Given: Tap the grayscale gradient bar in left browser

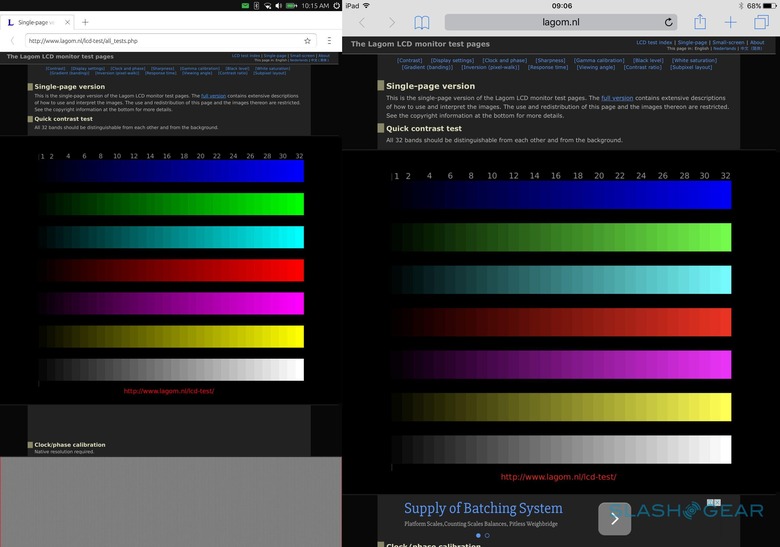Looking at the screenshot, I should [x=171, y=369].
